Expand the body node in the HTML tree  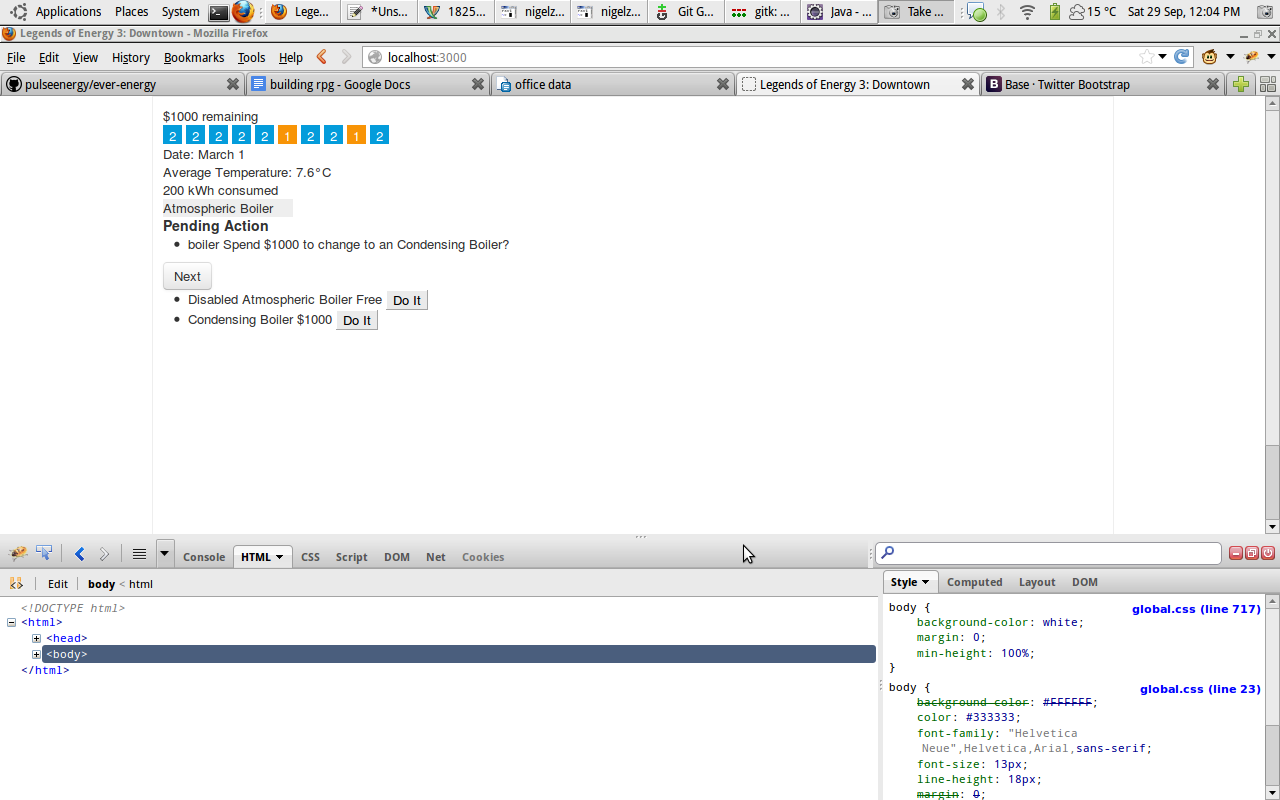pyautogui.click(x=36, y=654)
